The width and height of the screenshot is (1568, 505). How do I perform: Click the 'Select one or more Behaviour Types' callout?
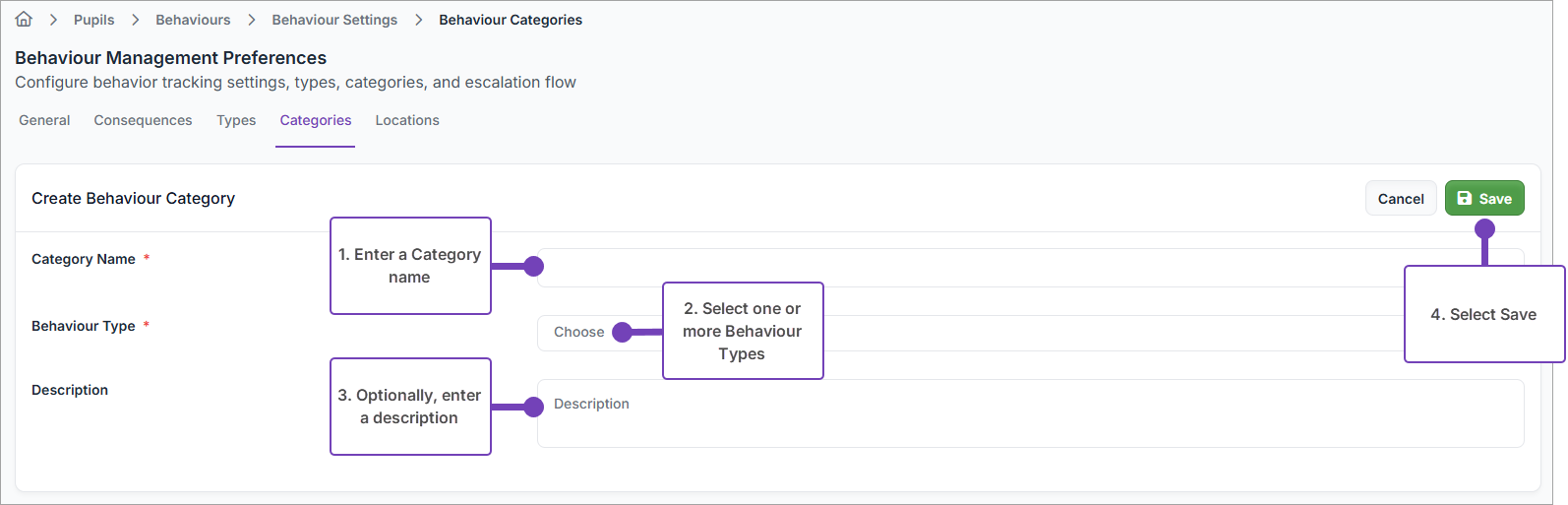743,331
